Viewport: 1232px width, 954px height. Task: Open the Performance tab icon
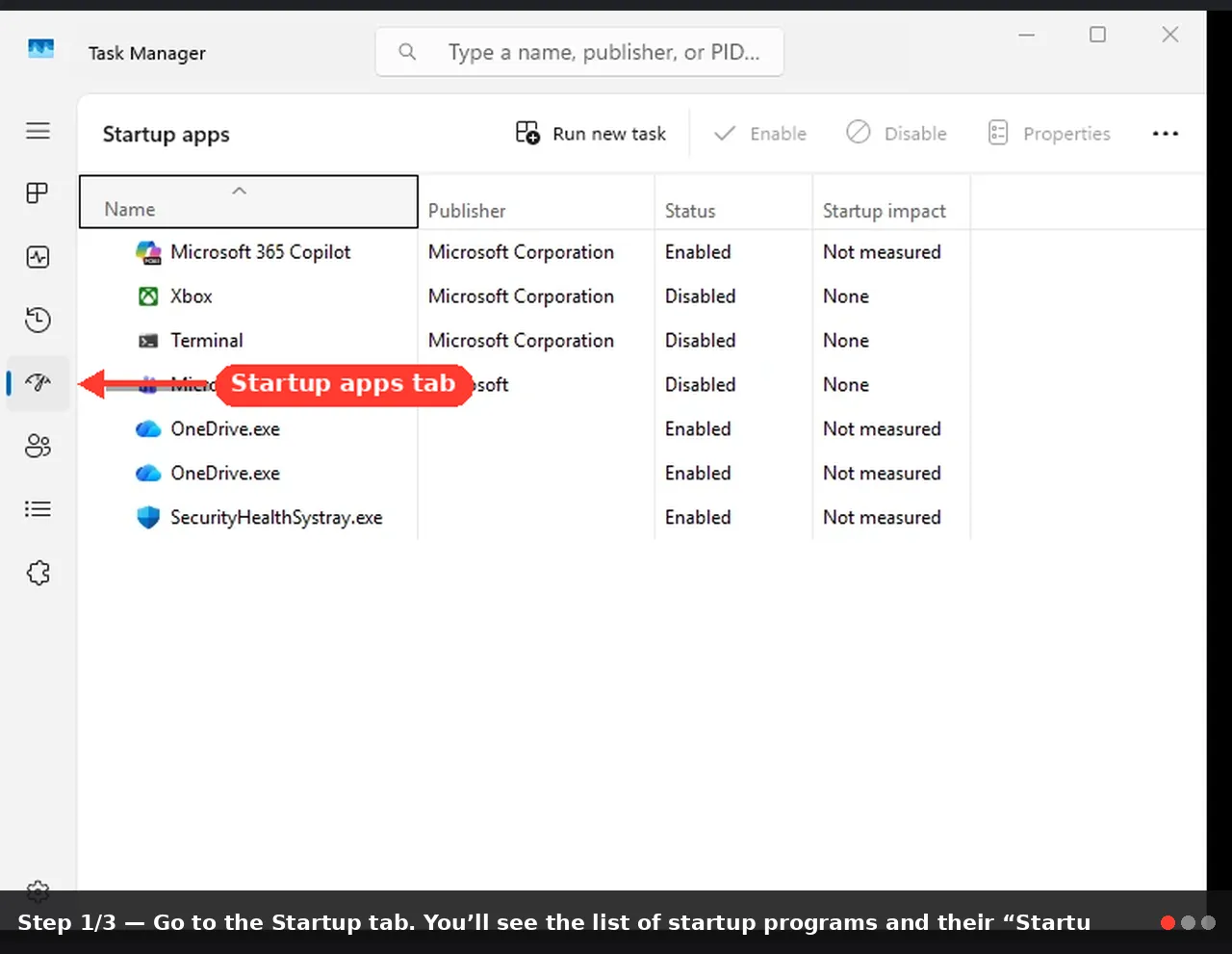point(38,257)
